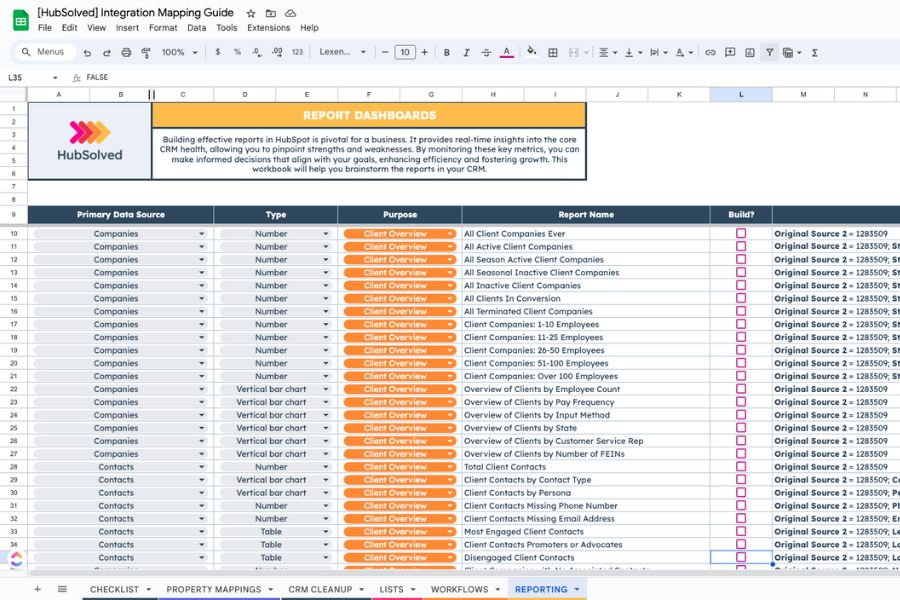Select column L header
The image size is (900, 600).
coord(741,94)
